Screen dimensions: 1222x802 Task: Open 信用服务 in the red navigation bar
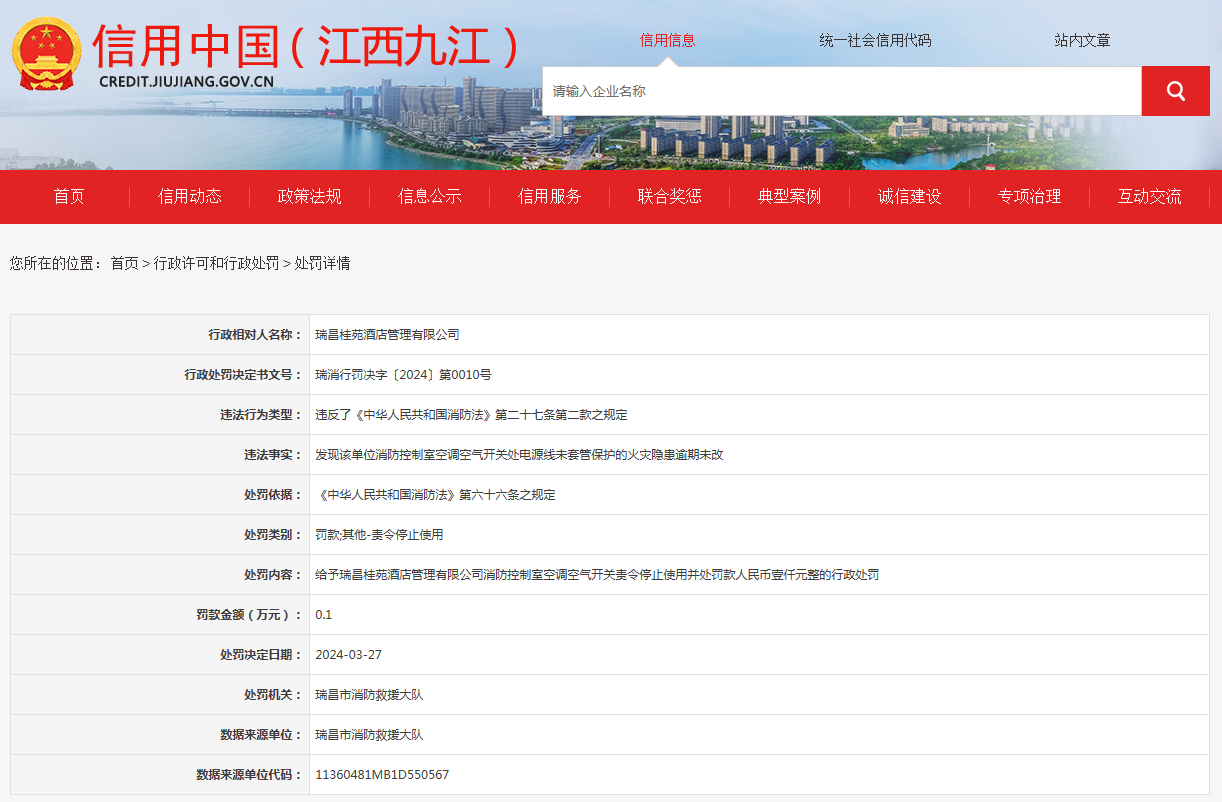(550, 197)
